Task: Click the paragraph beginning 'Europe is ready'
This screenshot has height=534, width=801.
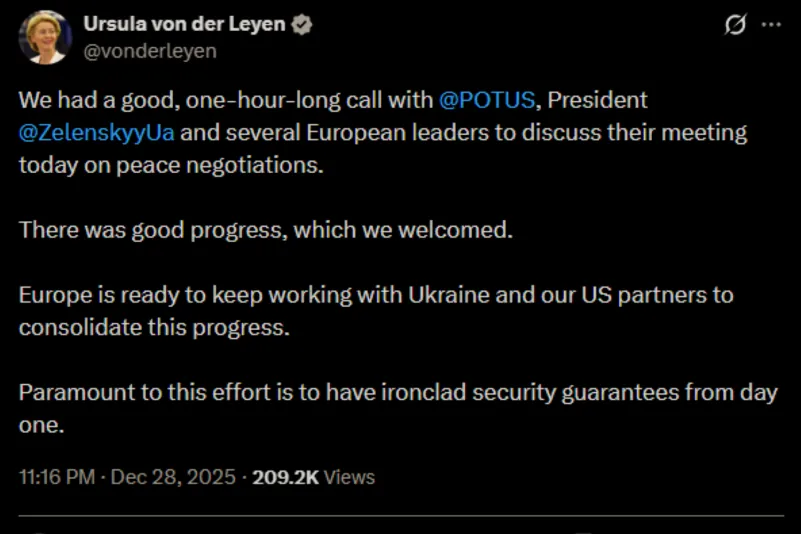Action: point(375,295)
